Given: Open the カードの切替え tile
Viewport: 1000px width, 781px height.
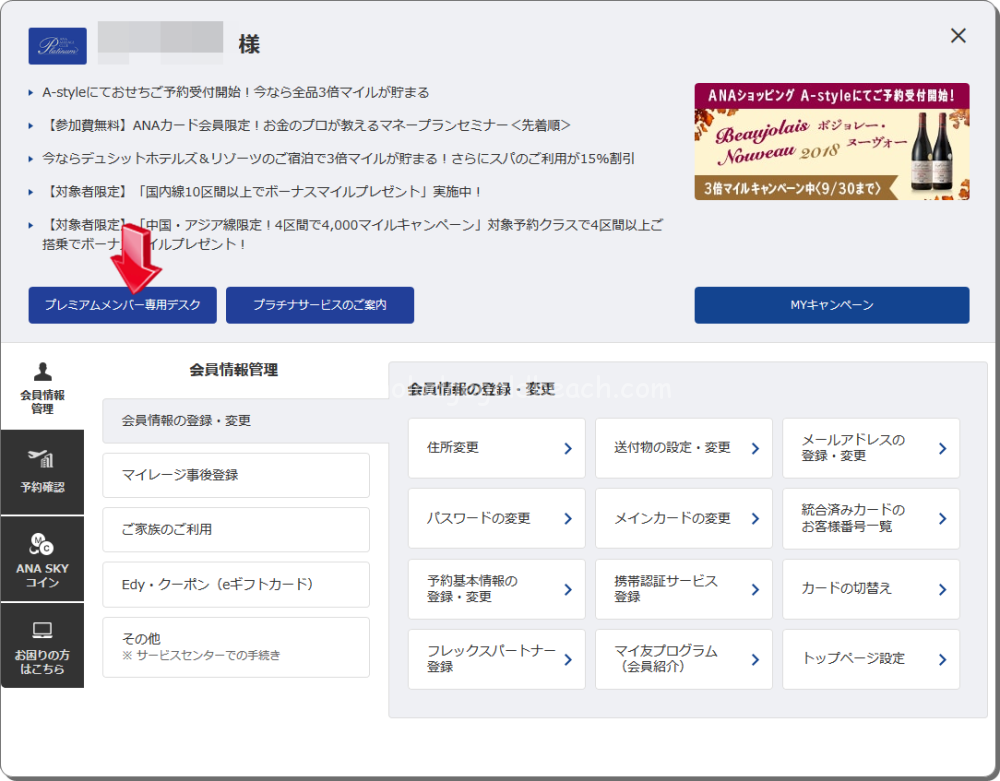Looking at the screenshot, I should click(871, 589).
